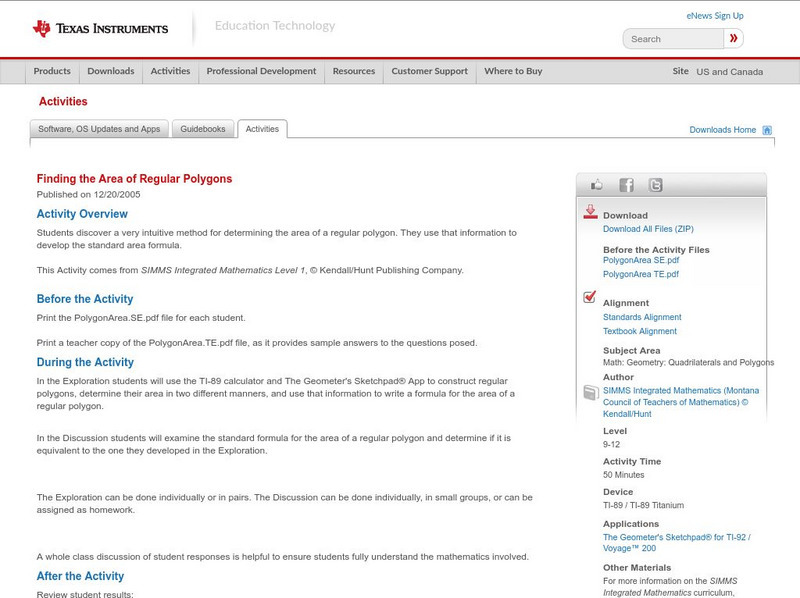The height and width of the screenshot is (598, 800).
Task: Open PolygonArea TE.pdf file
Action: pos(641,274)
